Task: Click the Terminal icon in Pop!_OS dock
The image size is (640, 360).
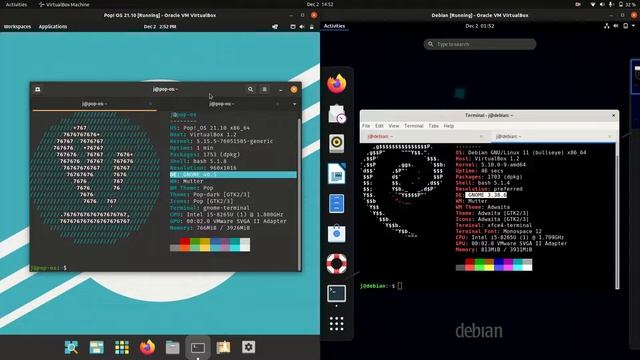Action: point(198,348)
